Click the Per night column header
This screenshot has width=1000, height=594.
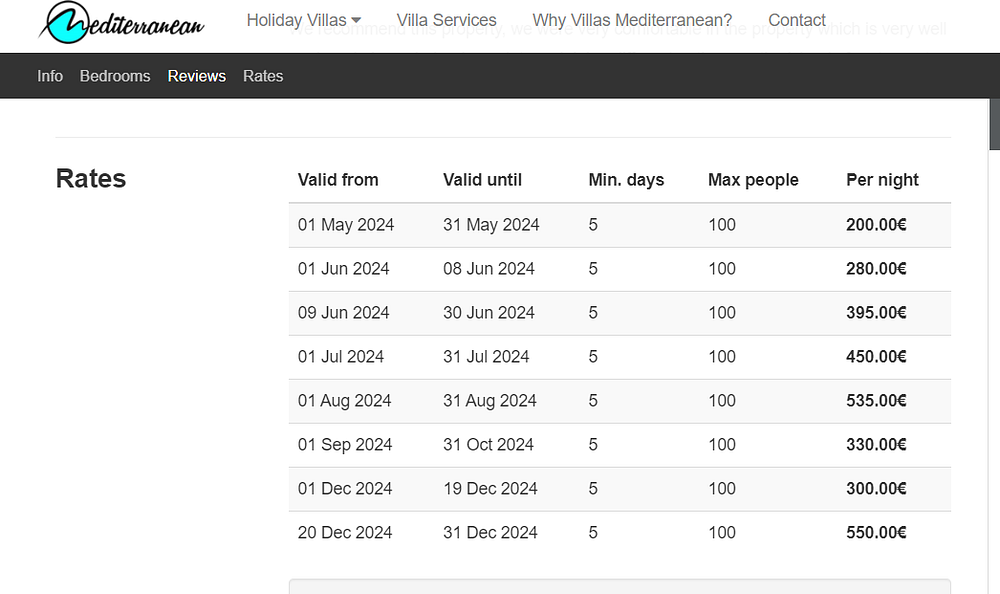[x=882, y=180]
